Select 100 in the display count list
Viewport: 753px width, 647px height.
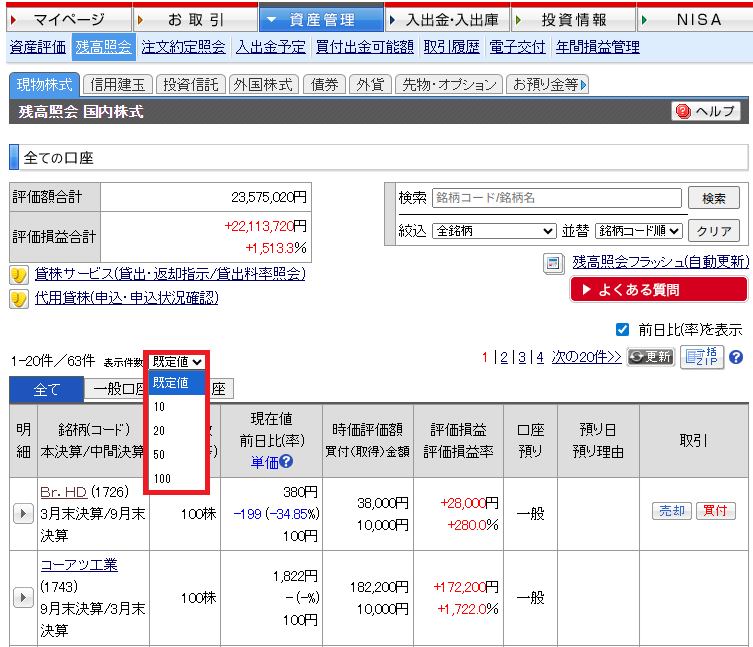[161, 478]
